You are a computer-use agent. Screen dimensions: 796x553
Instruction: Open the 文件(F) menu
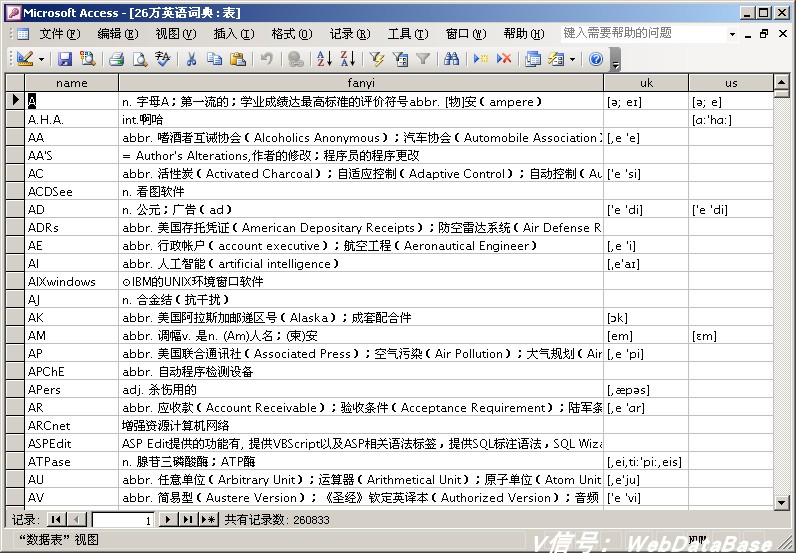point(59,34)
